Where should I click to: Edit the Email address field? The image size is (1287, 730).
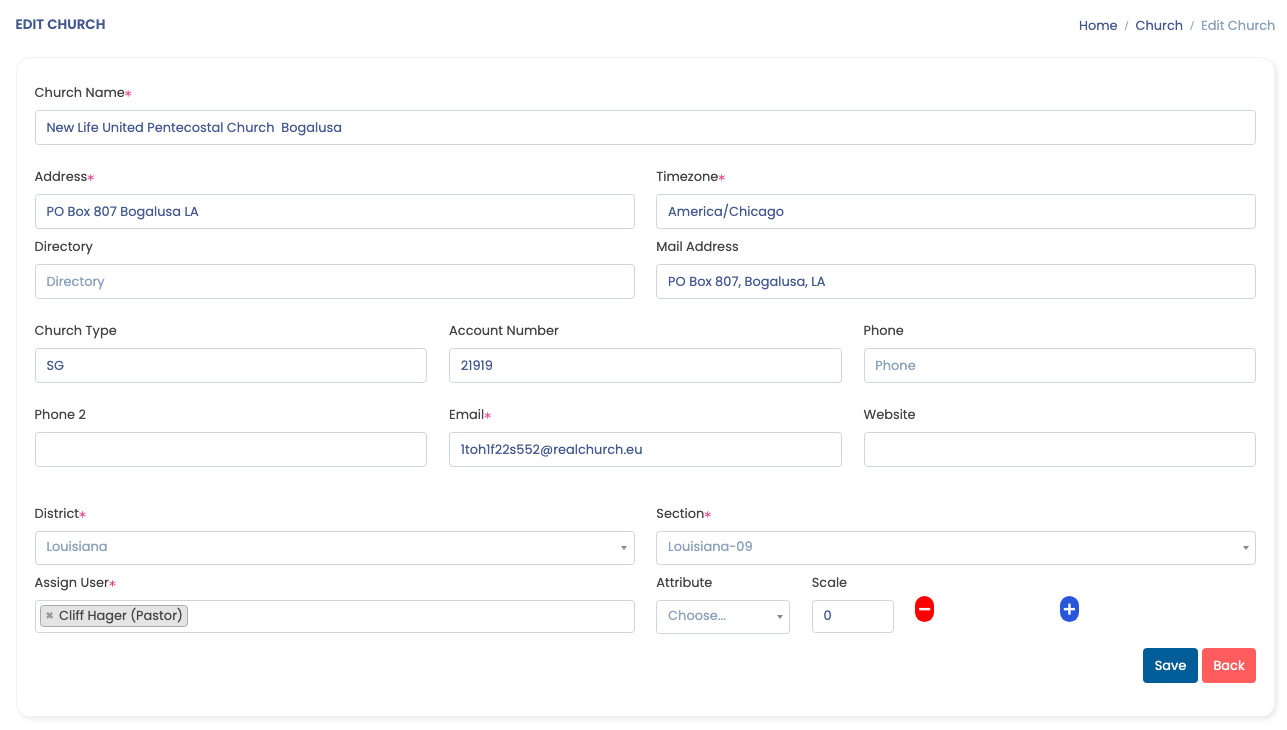(x=645, y=450)
